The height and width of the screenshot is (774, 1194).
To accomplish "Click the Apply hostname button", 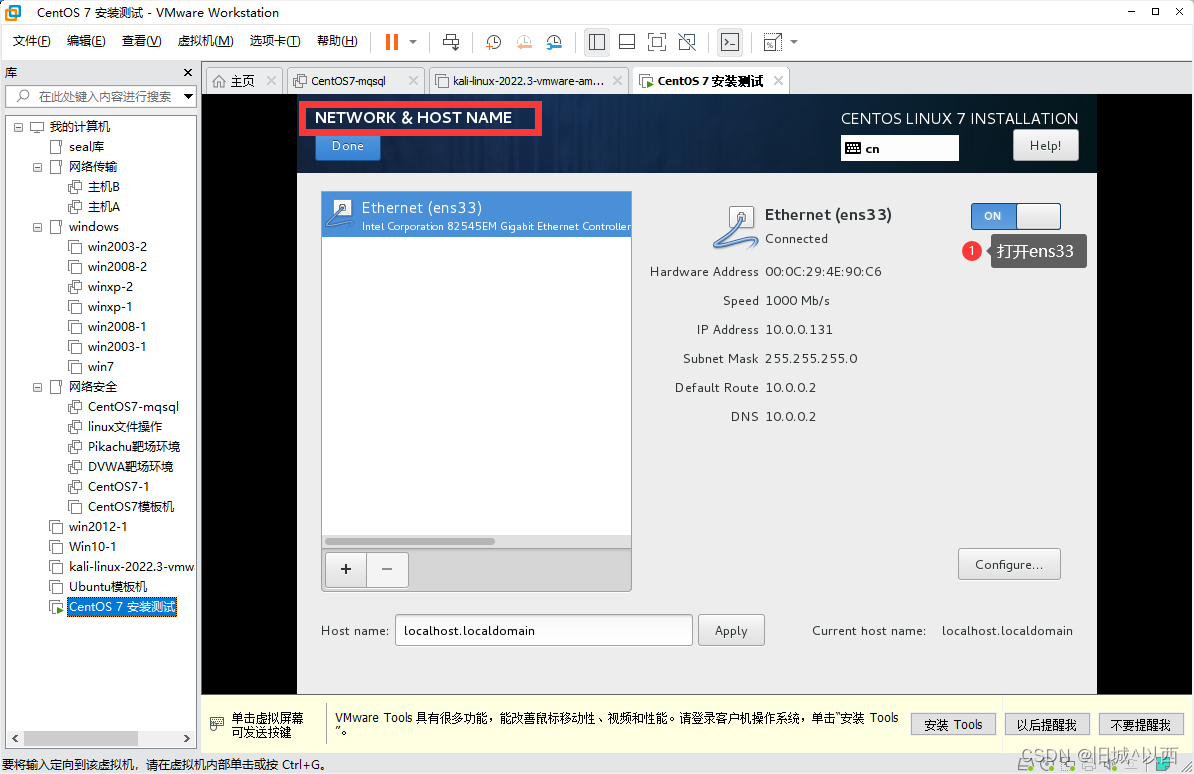I will 731,631.
